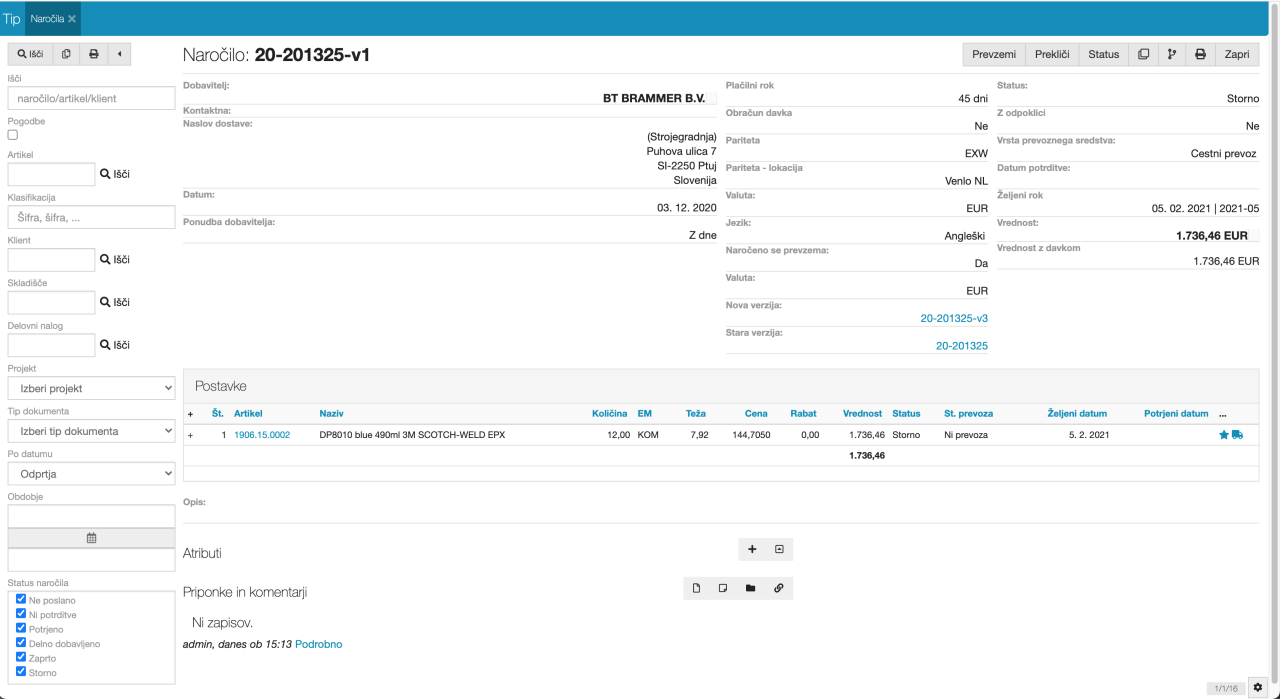Toggle the Pogodbe checkbox
The height and width of the screenshot is (699, 1280).
[13, 135]
